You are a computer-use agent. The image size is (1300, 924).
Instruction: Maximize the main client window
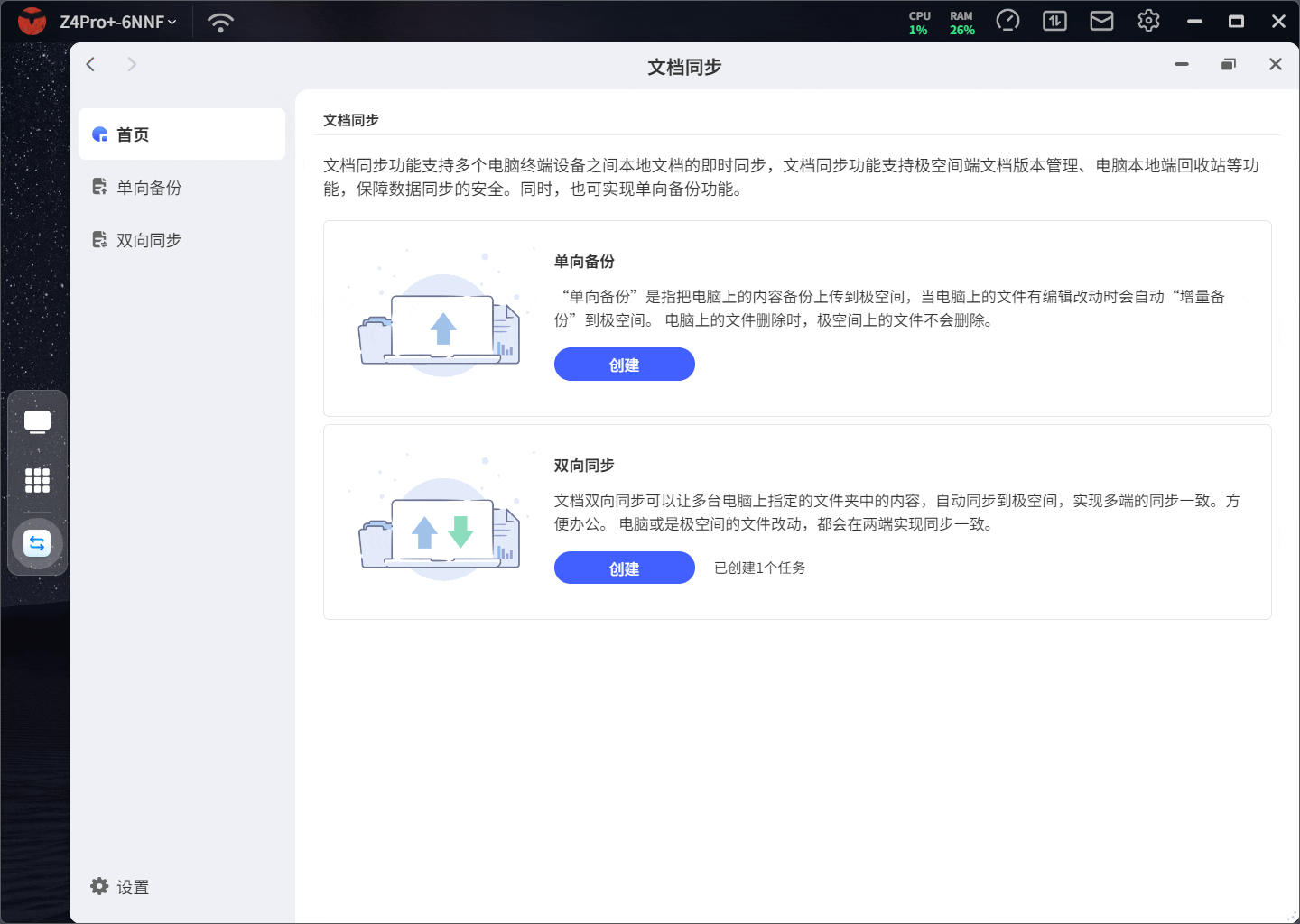[x=1237, y=21]
